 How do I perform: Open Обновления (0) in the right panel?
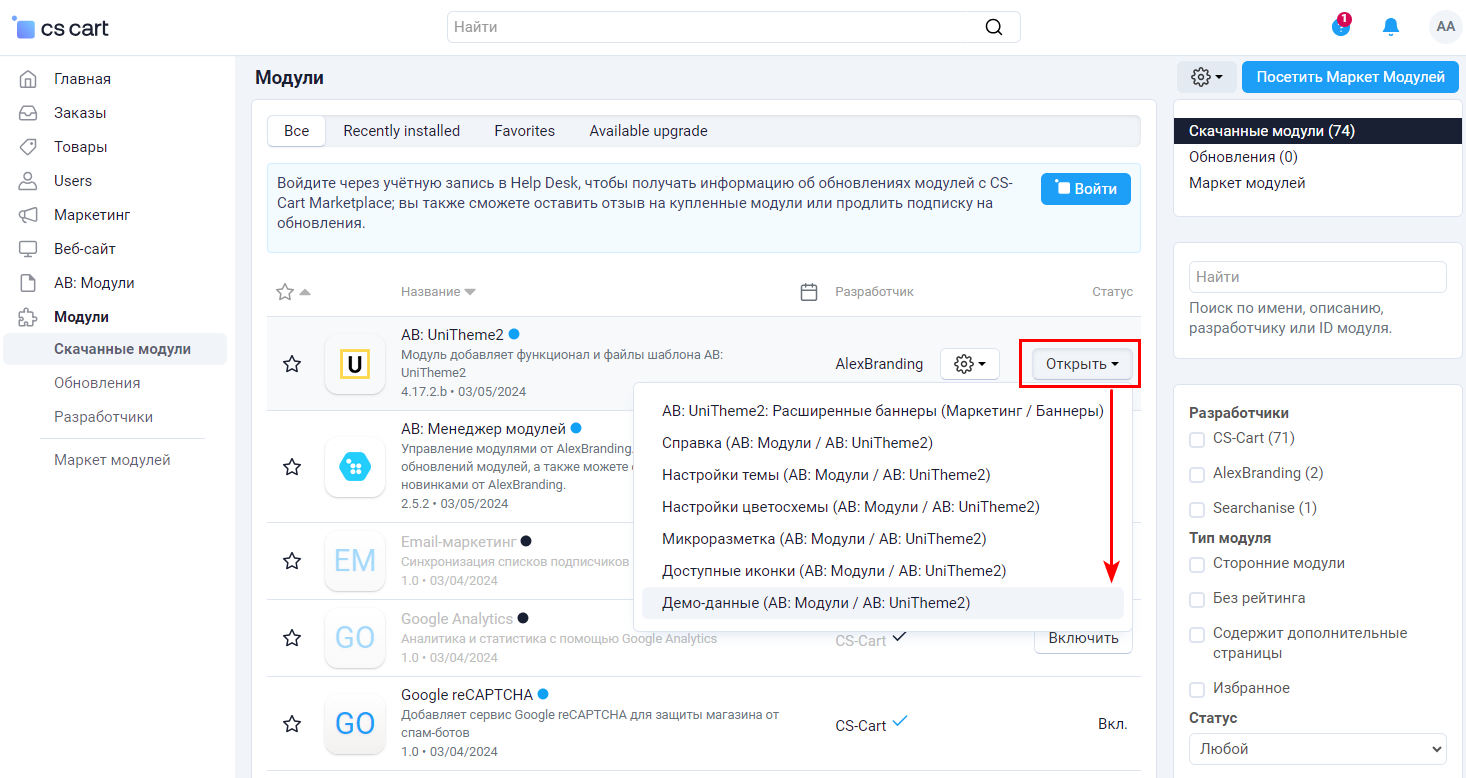(1243, 157)
